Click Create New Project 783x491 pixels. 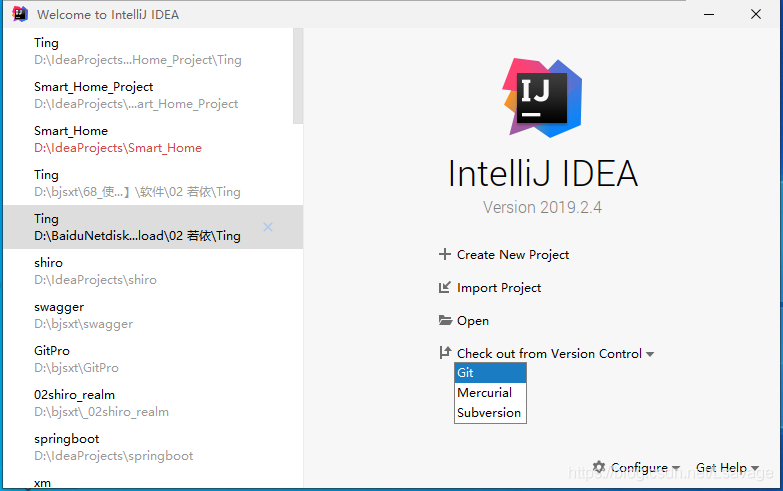click(x=513, y=254)
